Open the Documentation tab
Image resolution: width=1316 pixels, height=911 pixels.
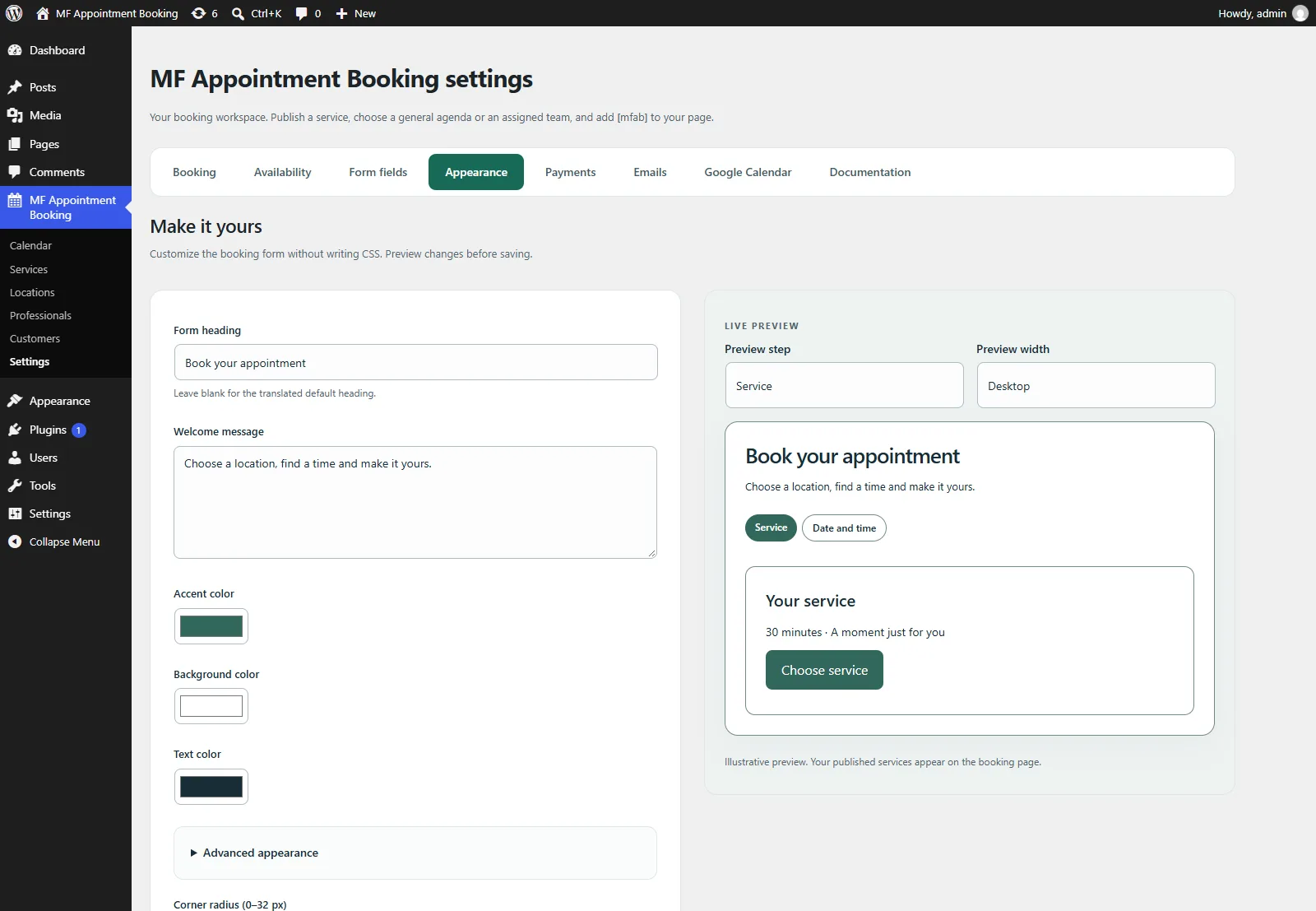click(x=869, y=172)
